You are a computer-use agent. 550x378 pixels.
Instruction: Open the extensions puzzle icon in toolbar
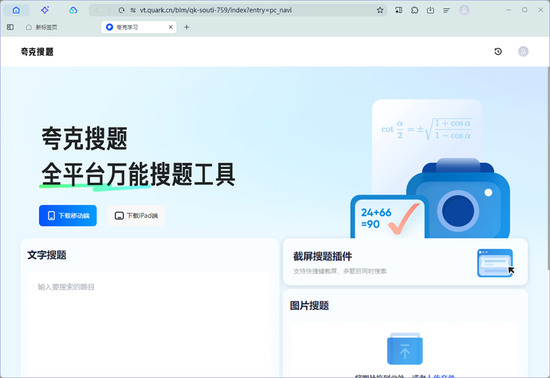click(415, 10)
